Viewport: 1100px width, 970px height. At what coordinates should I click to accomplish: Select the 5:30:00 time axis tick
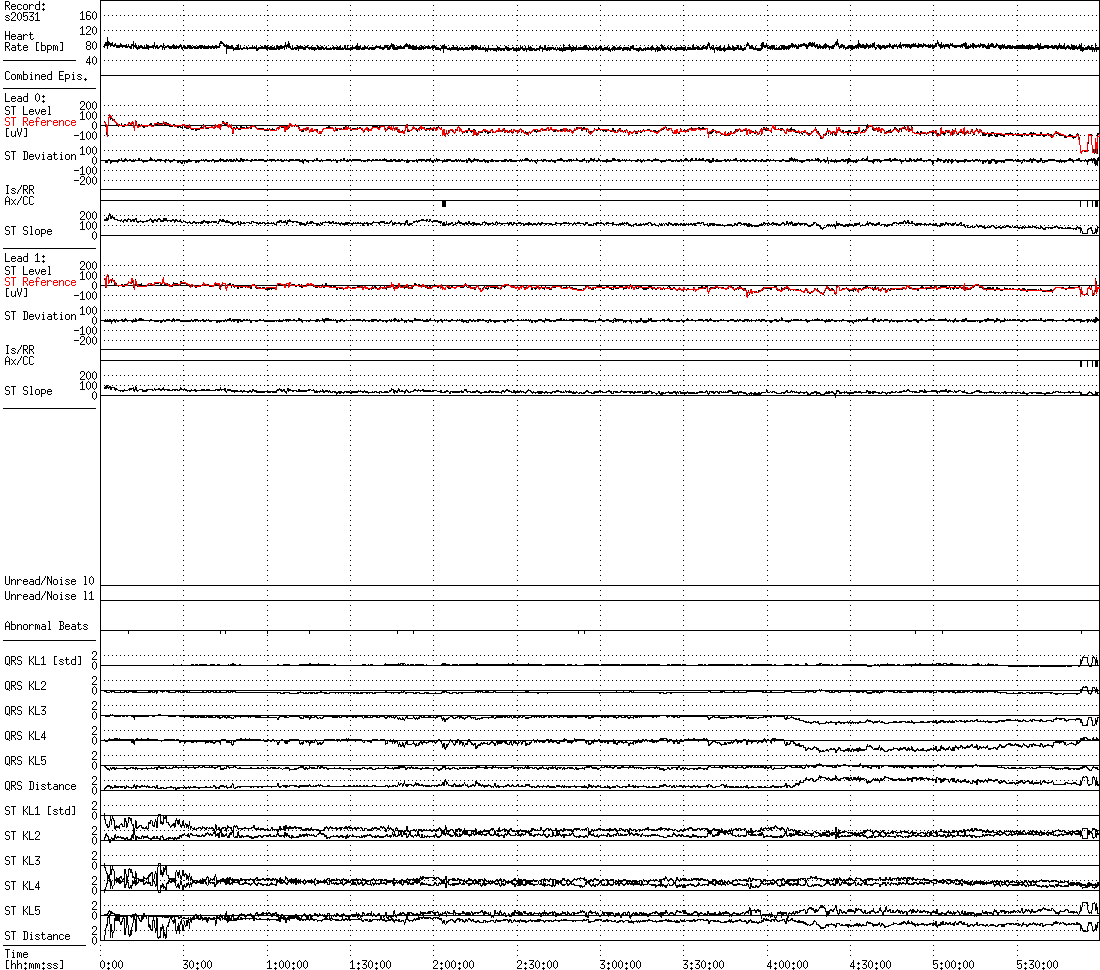(x=1037, y=964)
